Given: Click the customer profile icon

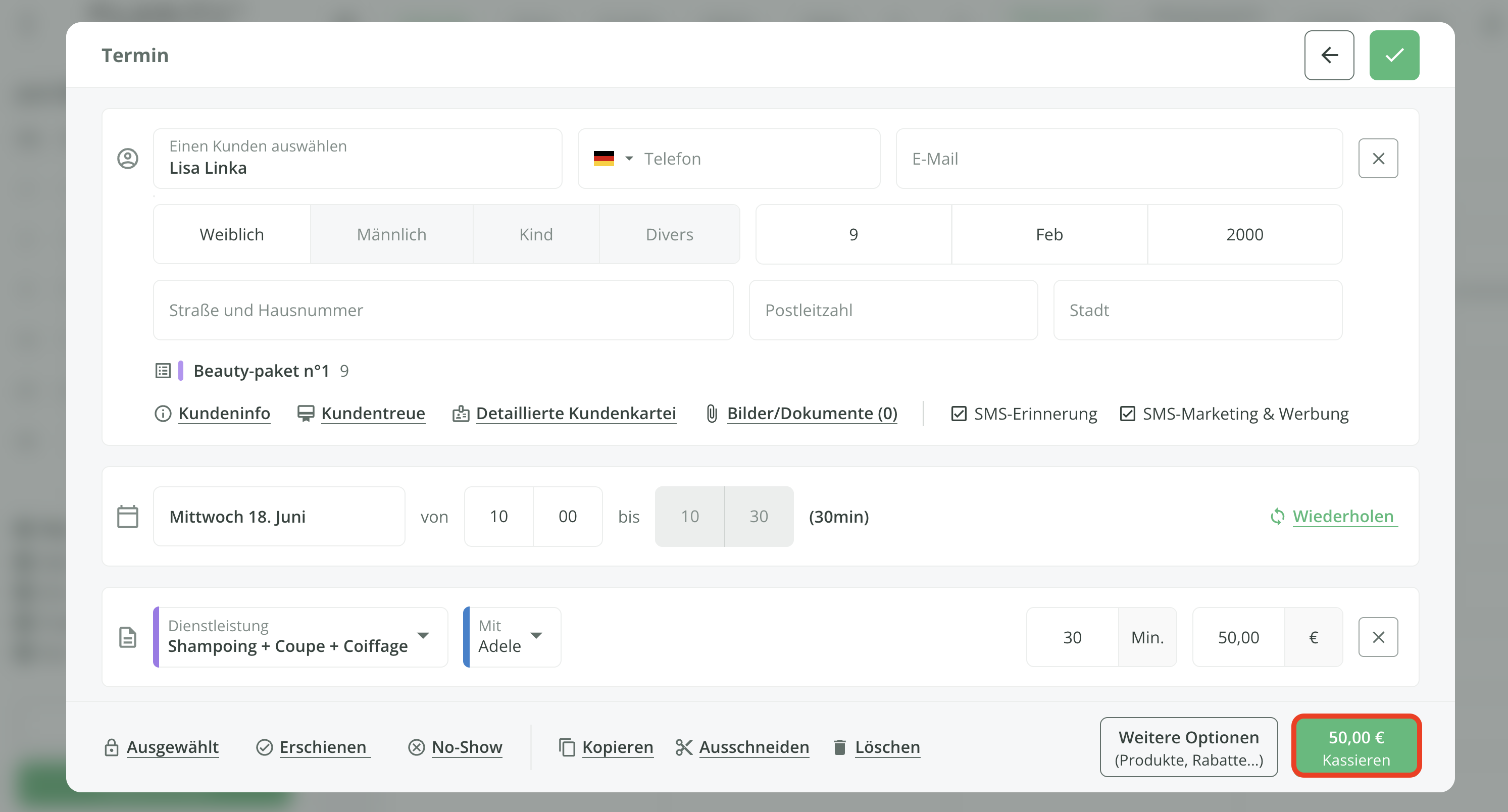Looking at the screenshot, I should click(x=128, y=158).
